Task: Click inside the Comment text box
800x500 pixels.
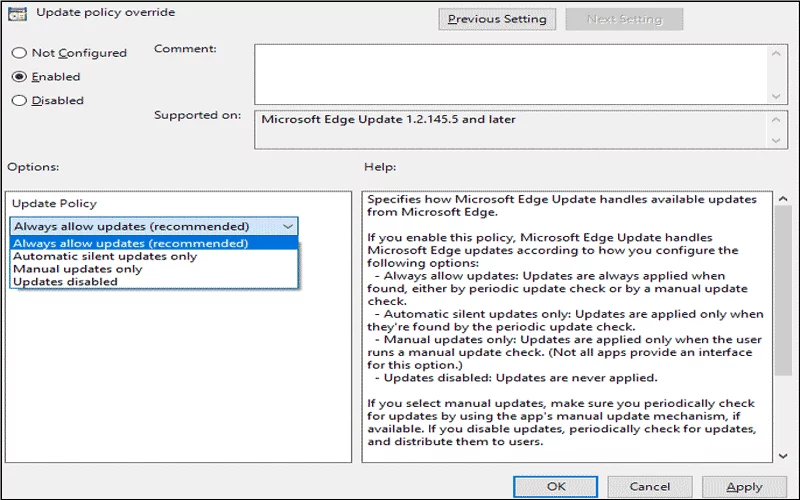Action: 510,74
